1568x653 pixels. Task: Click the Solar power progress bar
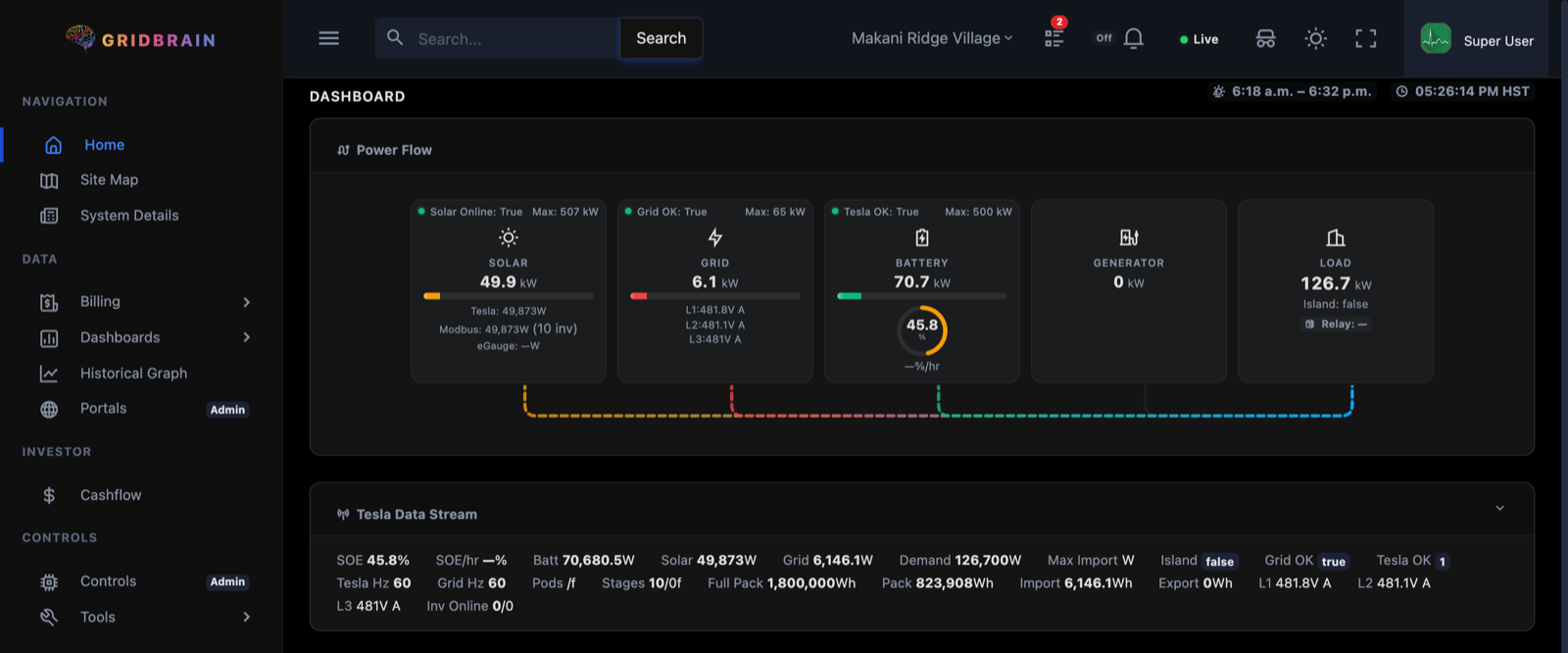pyautogui.click(x=508, y=295)
